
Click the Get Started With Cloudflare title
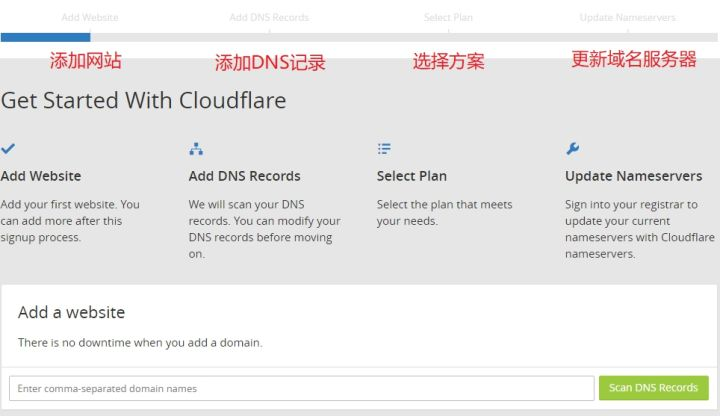click(x=143, y=101)
